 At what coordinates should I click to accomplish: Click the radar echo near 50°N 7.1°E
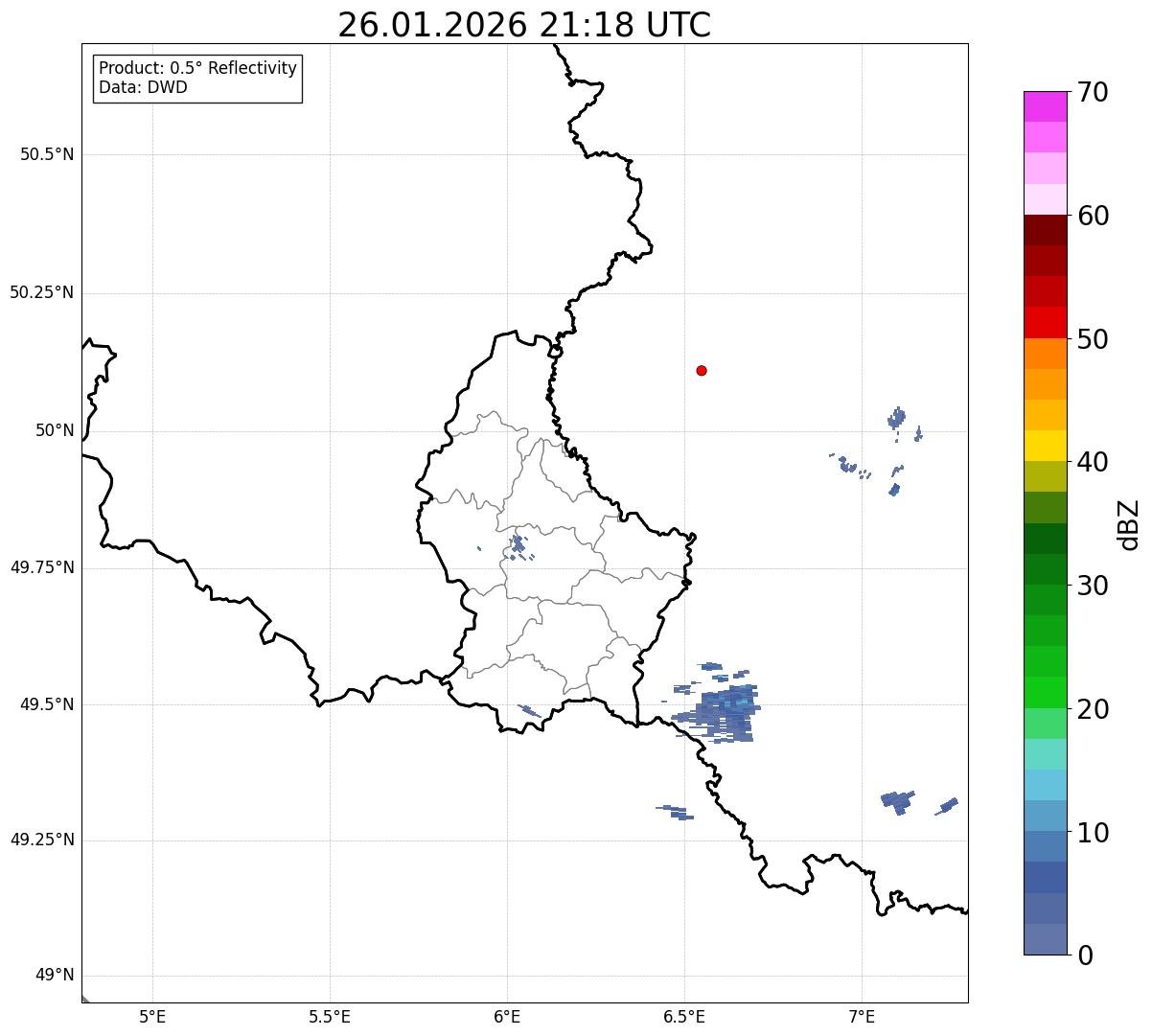(x=897, y=418)
